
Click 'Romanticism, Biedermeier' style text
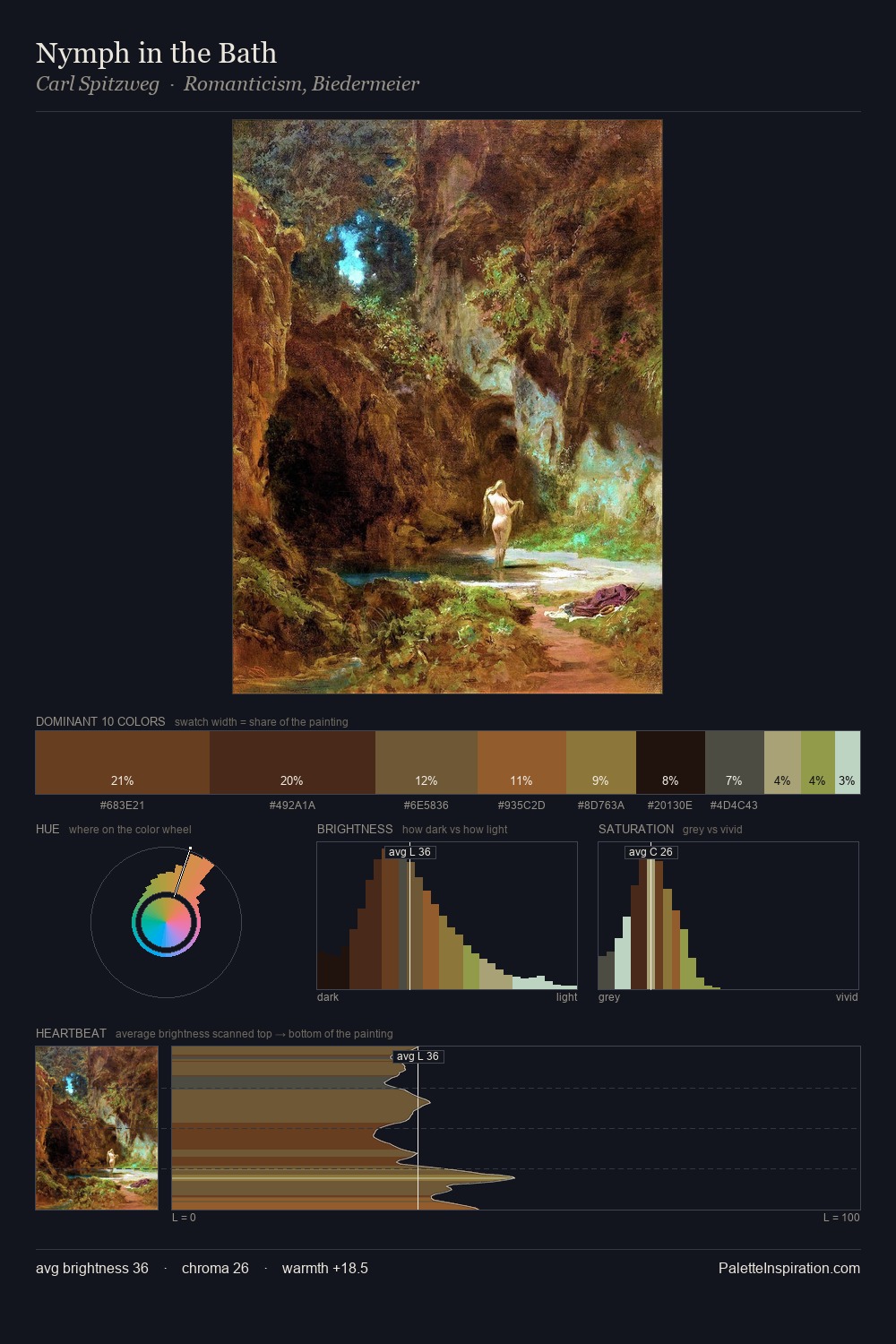[x=301, y=84]
